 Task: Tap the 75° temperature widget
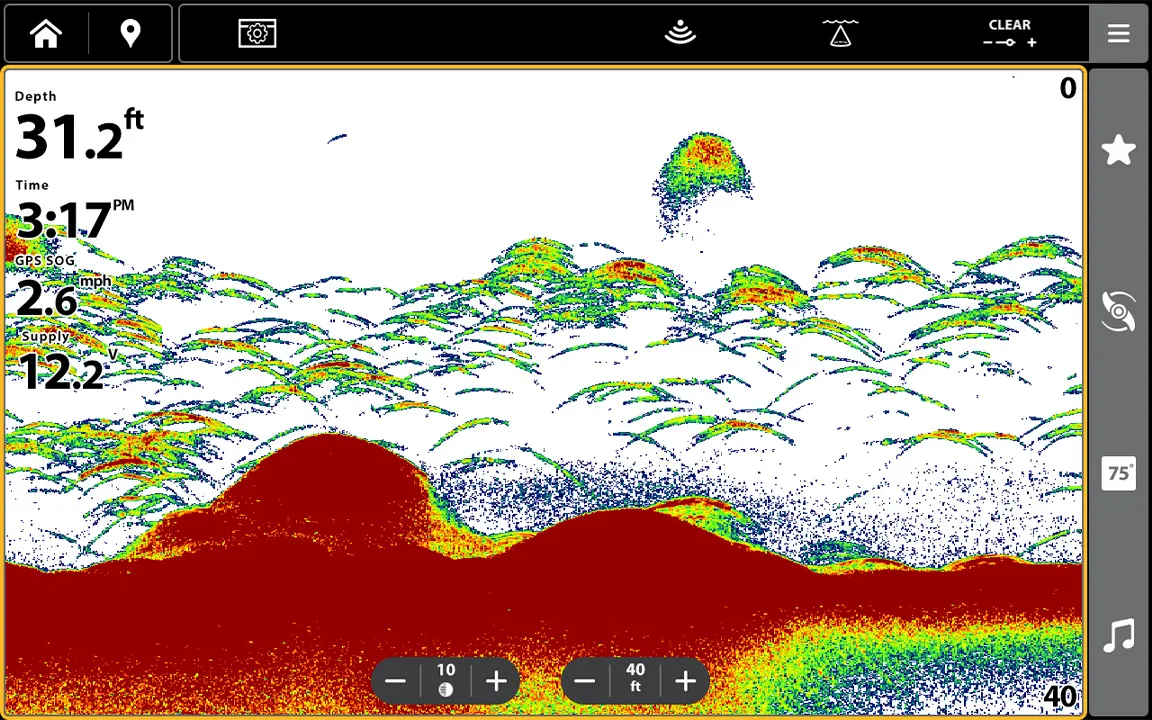pyautogui.click(x=1118, y=474)
